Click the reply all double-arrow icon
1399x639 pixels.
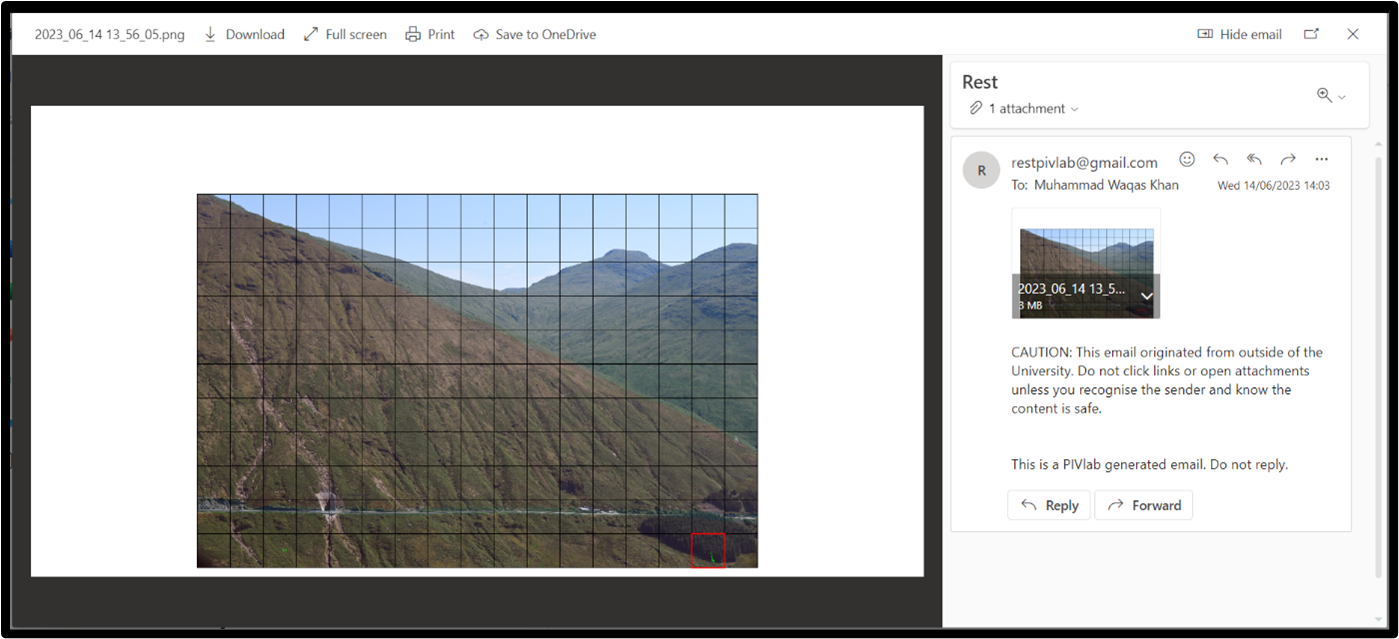click(x=1254, y=159)
